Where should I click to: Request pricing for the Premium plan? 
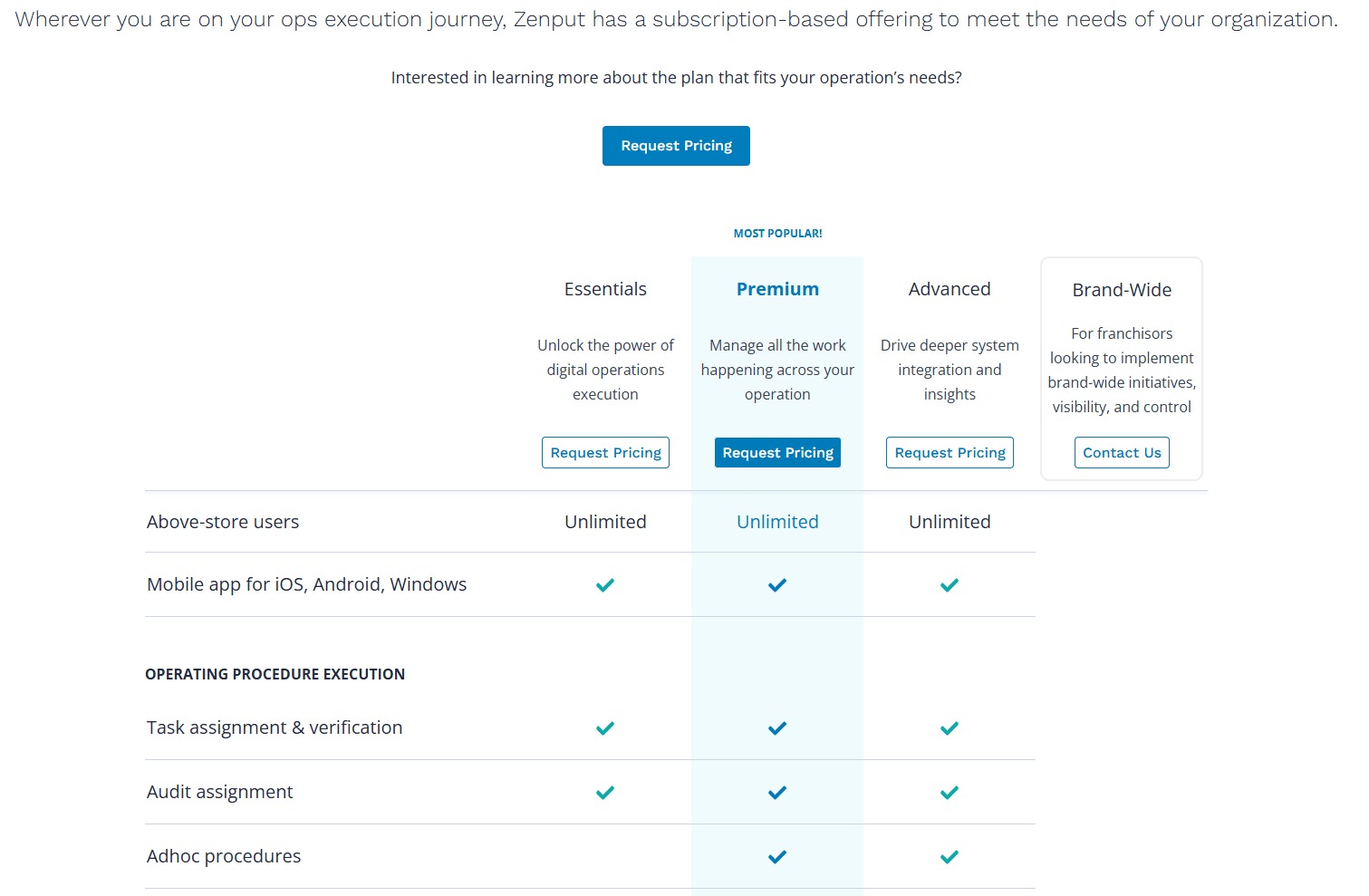tap(777, 452)
